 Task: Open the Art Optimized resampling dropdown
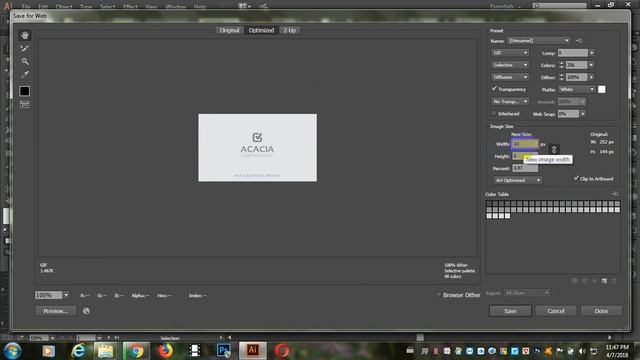click(518, 180)
